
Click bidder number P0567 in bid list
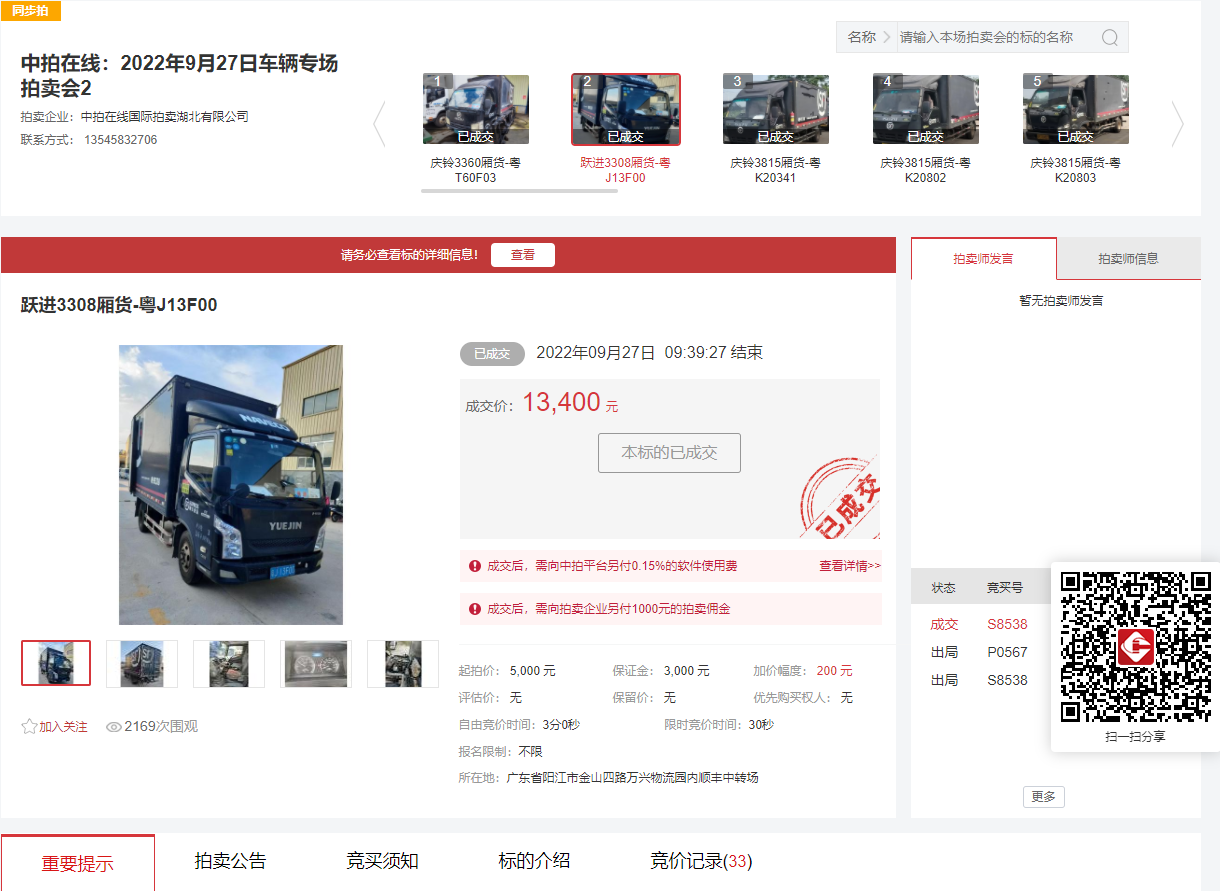point(1007,652)
